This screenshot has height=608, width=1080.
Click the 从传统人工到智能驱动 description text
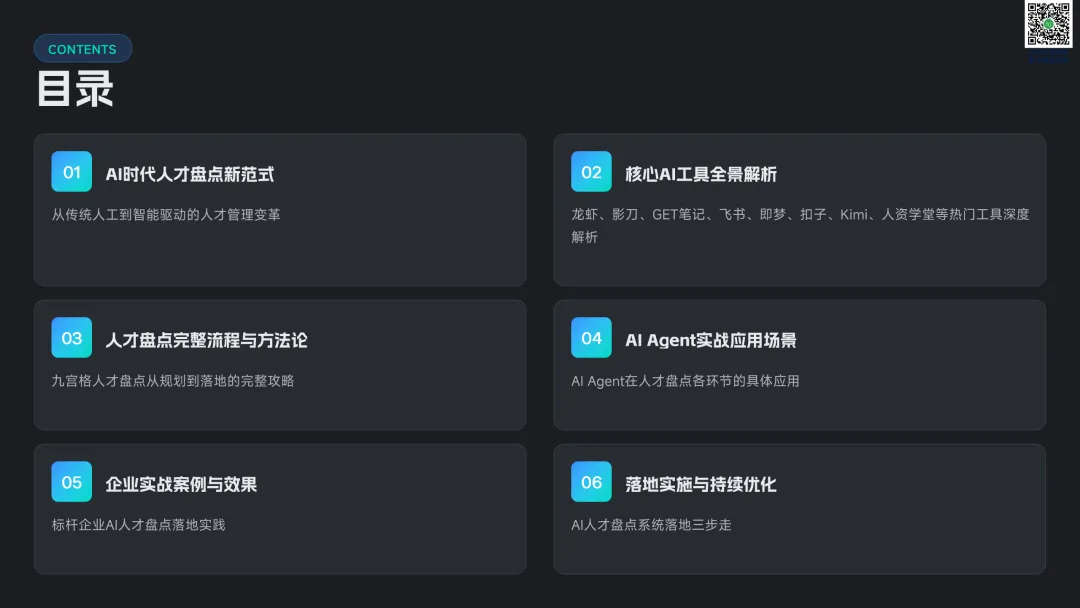pos(166,214)
